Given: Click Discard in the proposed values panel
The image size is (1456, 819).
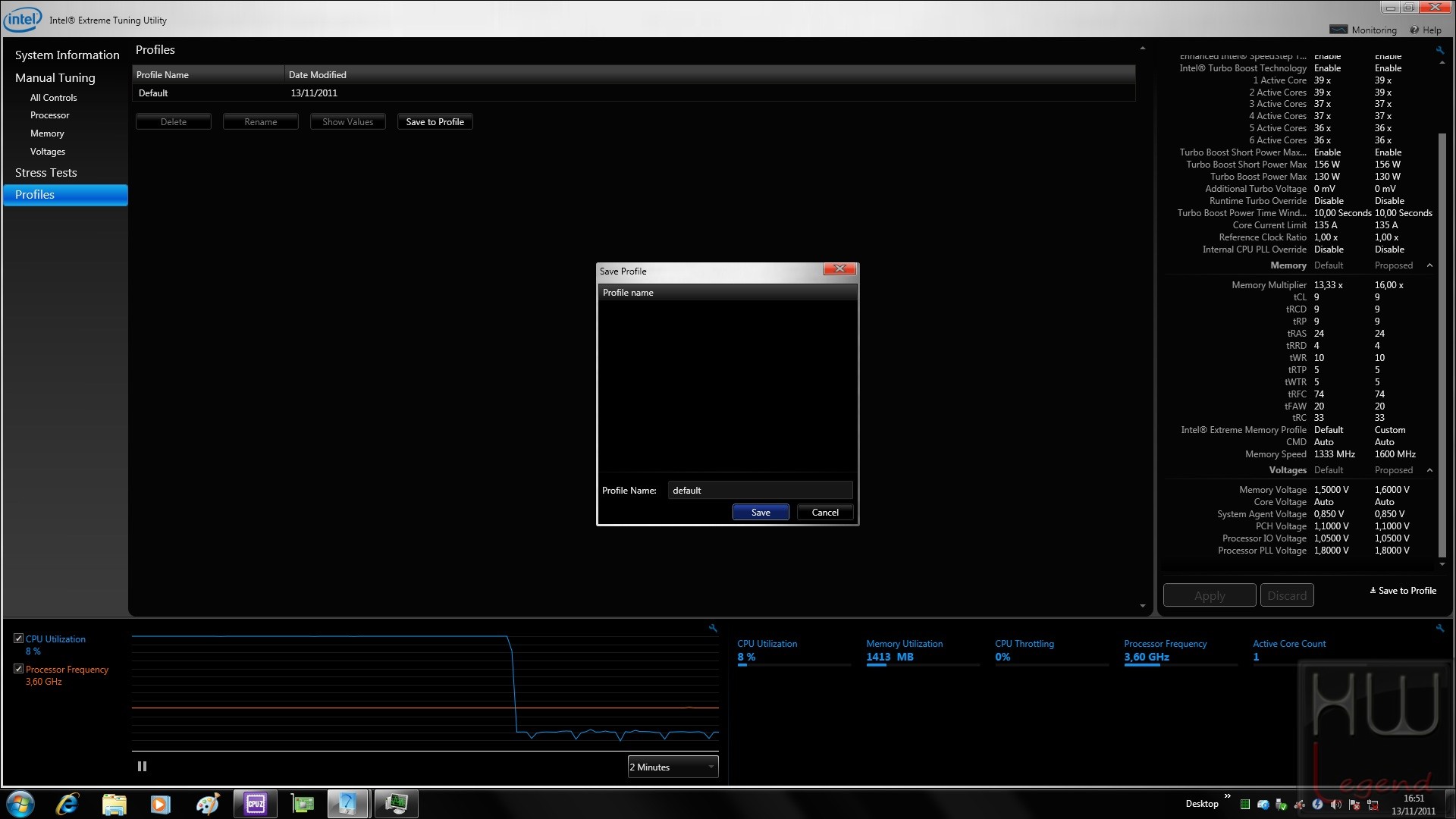Looking at the screenshot, I should point(1287,596).
